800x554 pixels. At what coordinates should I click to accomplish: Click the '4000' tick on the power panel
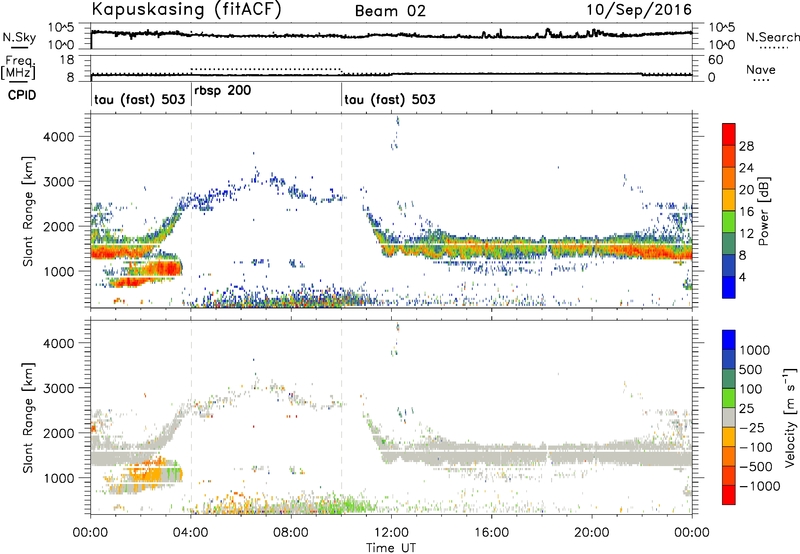pos(59,137)
